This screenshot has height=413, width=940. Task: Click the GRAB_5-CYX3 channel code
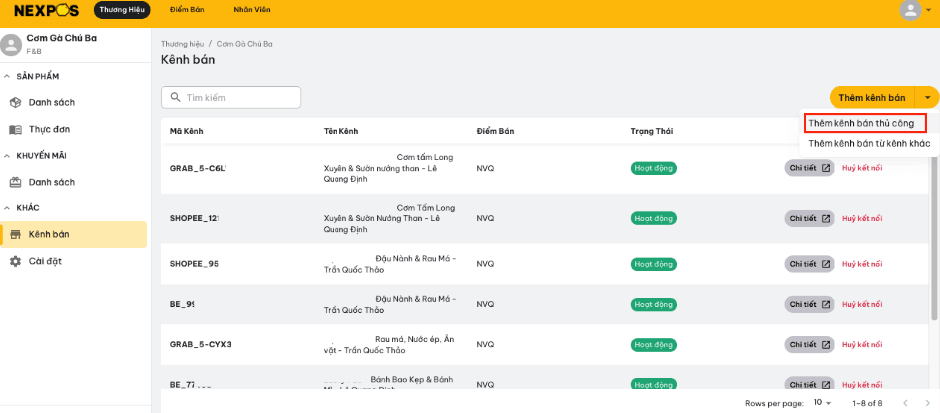pos(200,345)
